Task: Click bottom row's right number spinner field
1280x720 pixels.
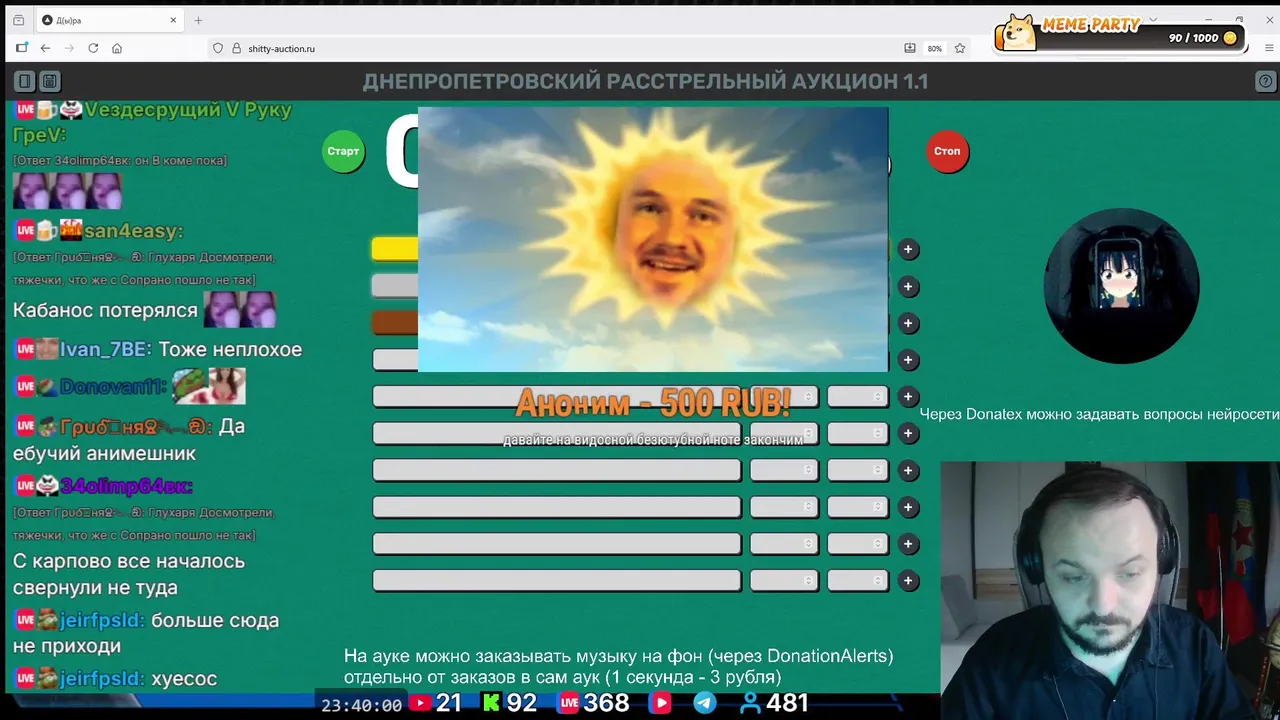Action: pos(857,580)
